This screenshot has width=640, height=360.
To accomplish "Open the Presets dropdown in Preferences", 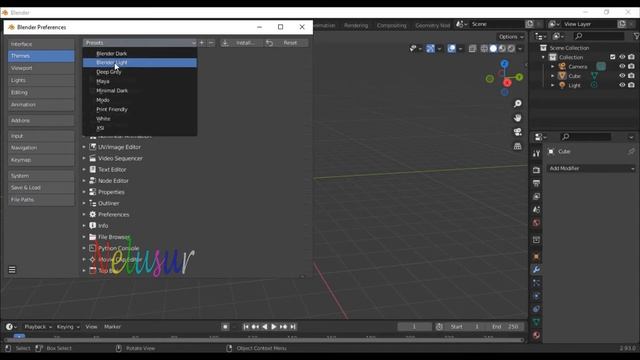I will pyautogui.click(x=140, y=42).
